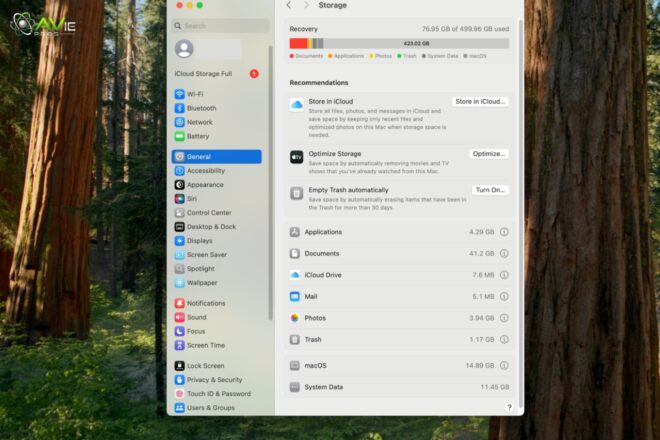Go back with the left chevron
Screen dimensions: 660x440
[x=289, y=5]
